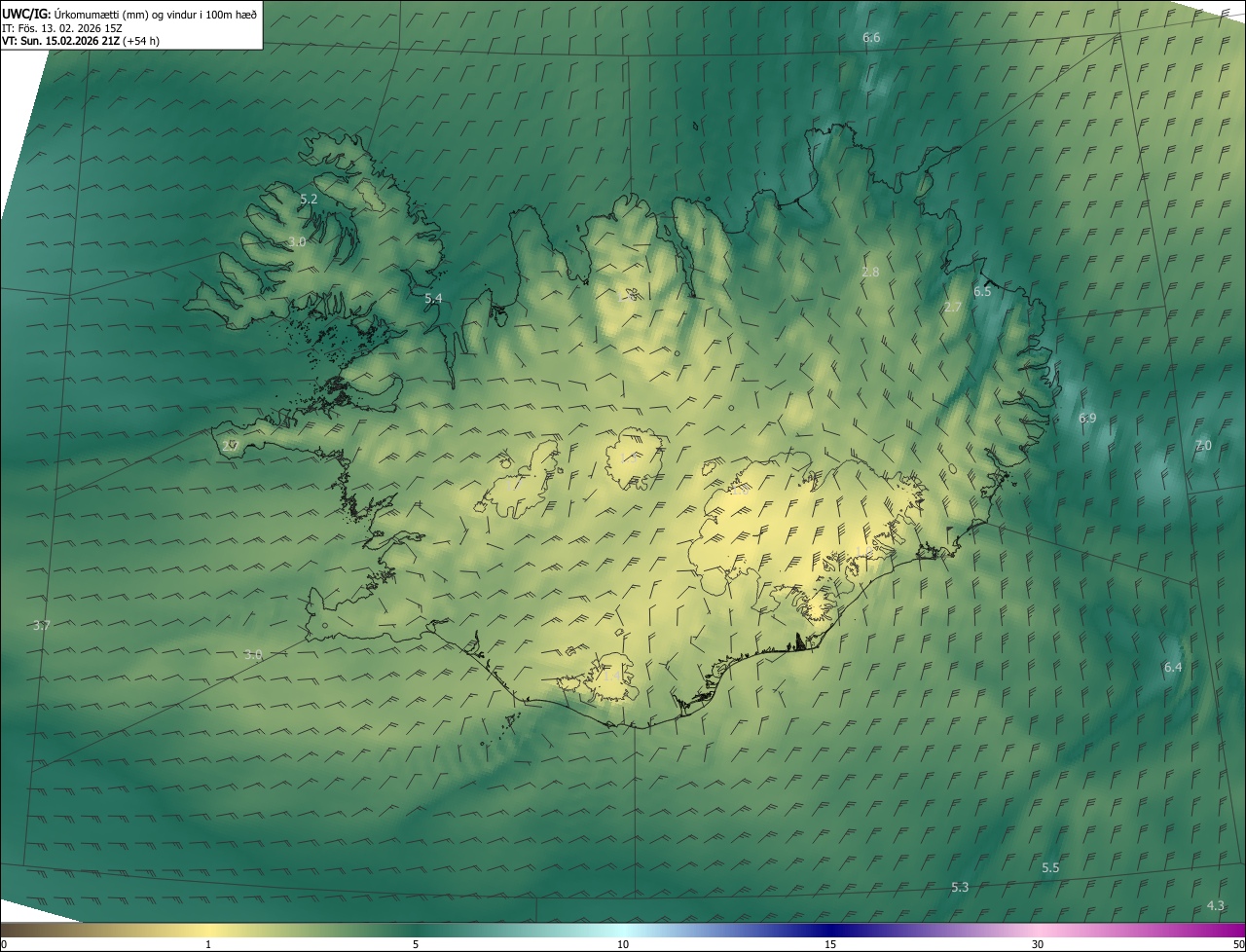1246x952 pixels.
Task: Select the 'IT: Fös. 13. 02. 2026 15Z' line
Action: [x=62, y=28]
